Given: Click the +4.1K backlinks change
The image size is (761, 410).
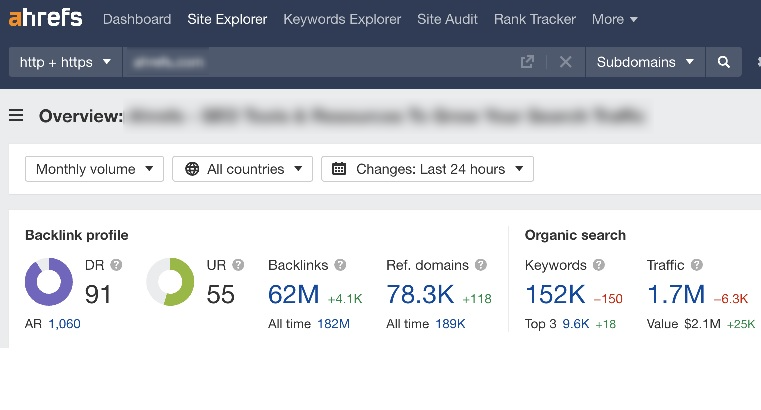Looking at the screenshot, I should (345, 299).
